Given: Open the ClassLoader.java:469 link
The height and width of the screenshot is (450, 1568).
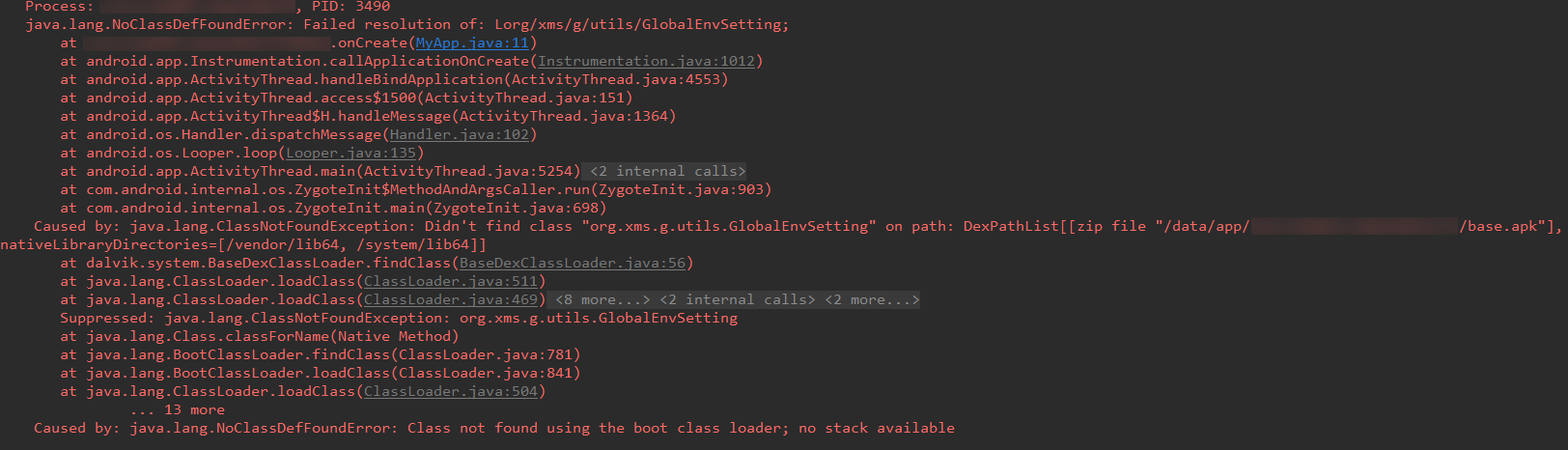Looking at the screenshot, I should pyautogui.click(x=451, y=299).
